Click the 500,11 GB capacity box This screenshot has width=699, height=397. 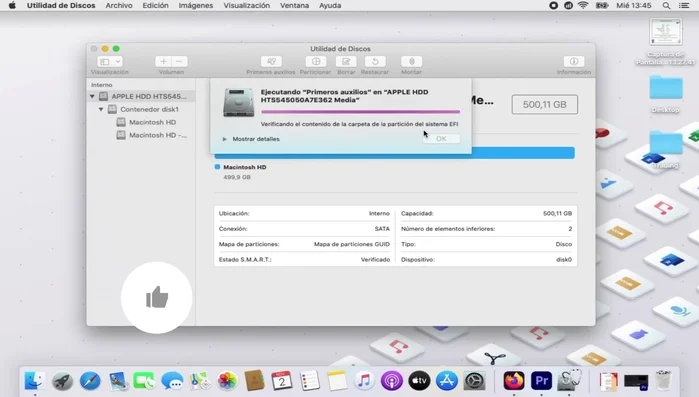[x=545, y=104]
